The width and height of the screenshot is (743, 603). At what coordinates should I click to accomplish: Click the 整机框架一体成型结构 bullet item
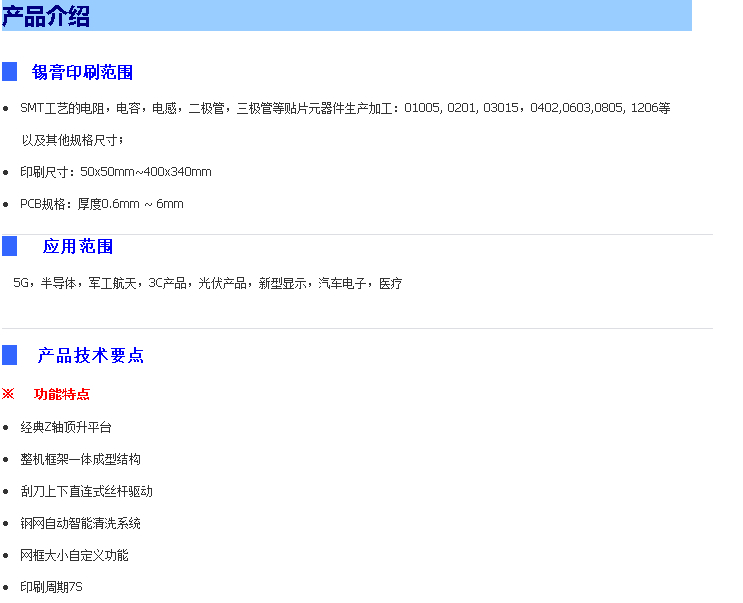click(x=80, y=459)
